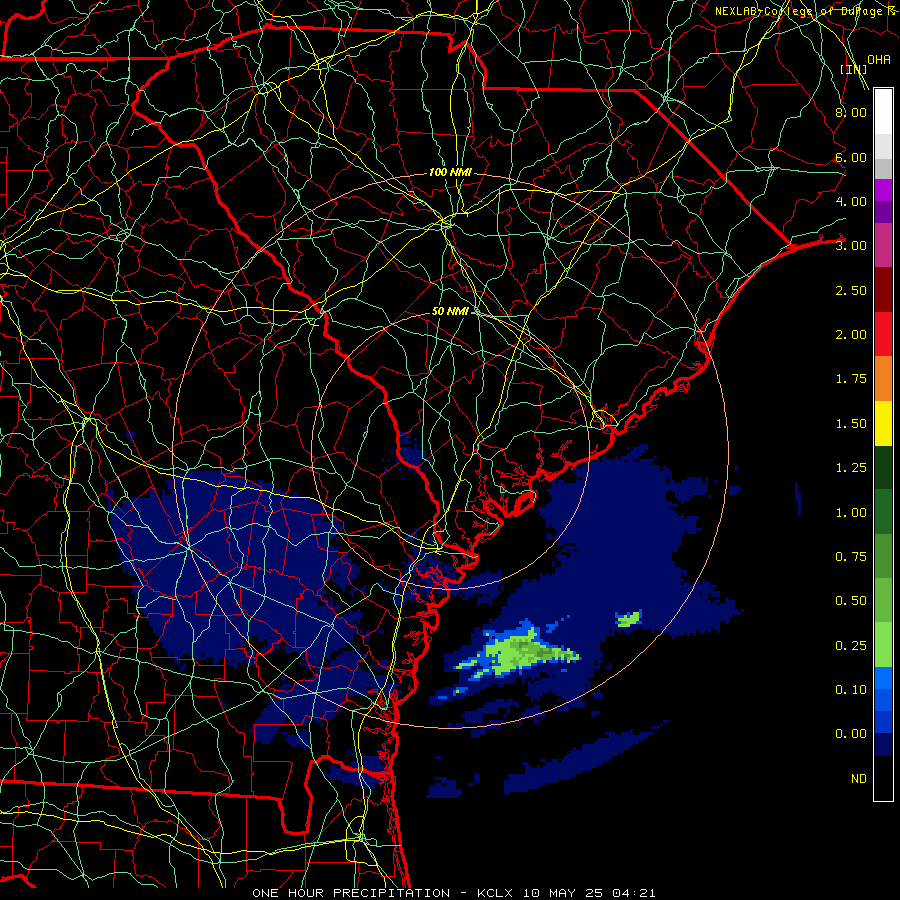The height and width of the screenshot is (900, 900).
Task: Select the orange legend swatch
Action: pos(883,379)
